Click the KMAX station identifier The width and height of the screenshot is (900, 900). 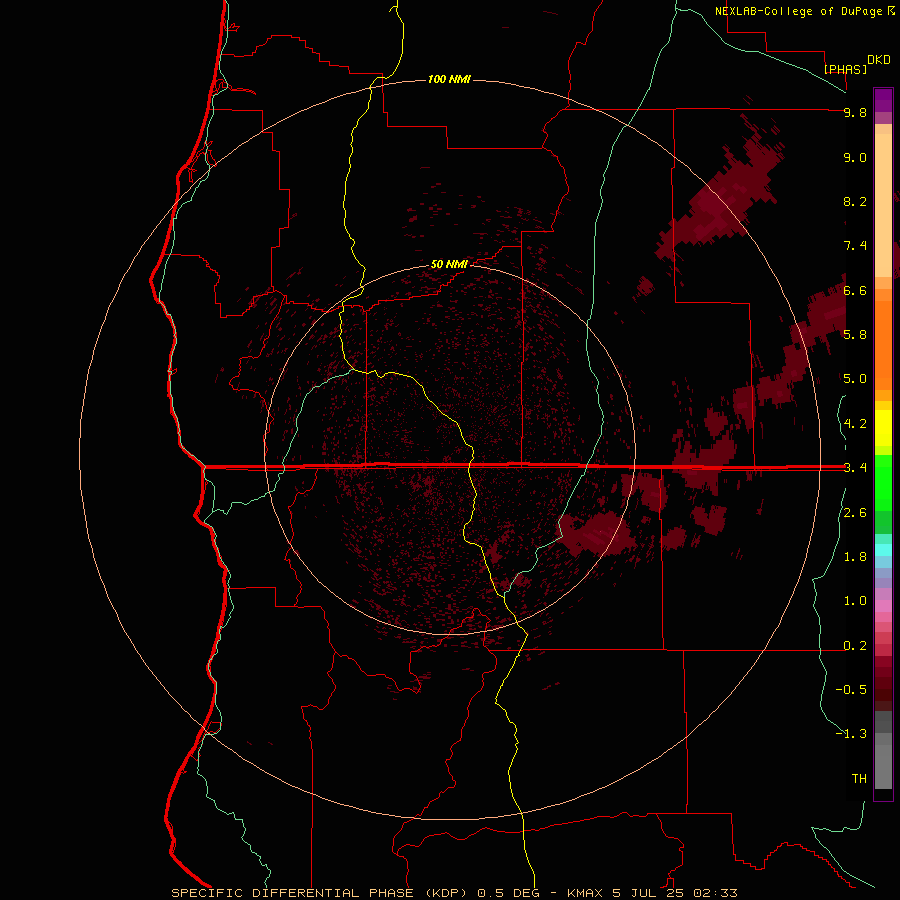coord(585,893)
